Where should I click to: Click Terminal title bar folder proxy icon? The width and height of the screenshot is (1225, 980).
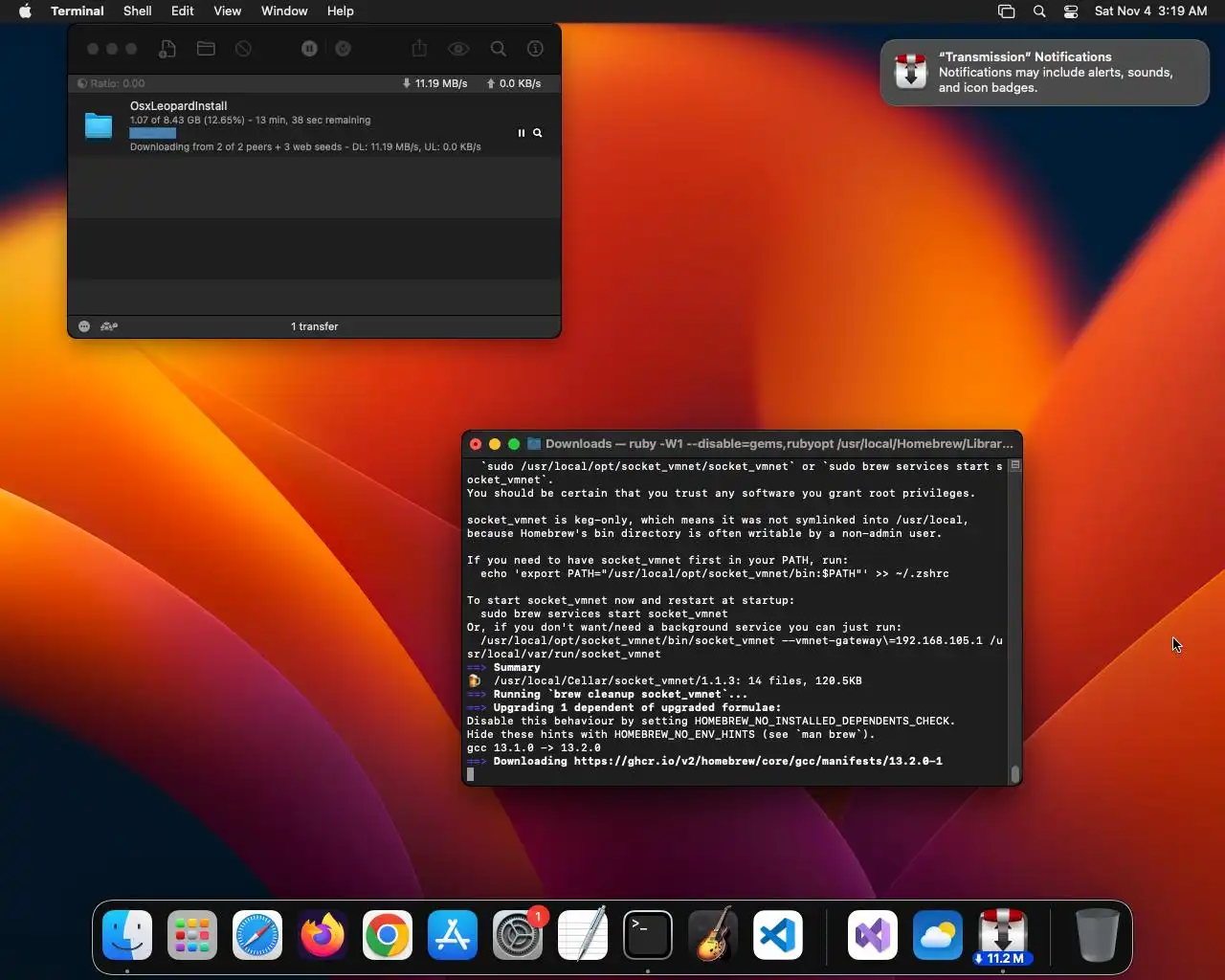click(534, 444)
